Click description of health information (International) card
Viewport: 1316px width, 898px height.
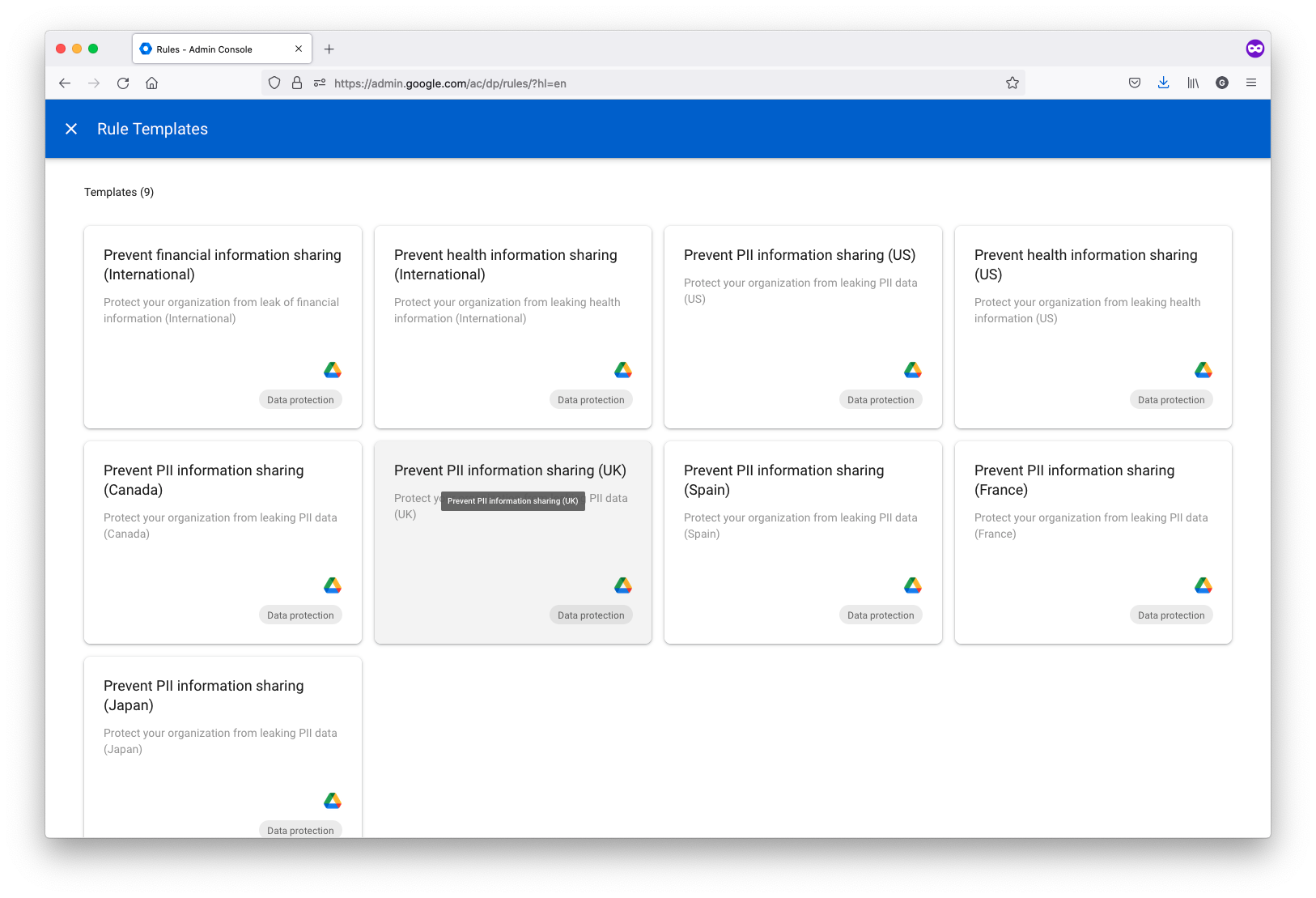507,310
